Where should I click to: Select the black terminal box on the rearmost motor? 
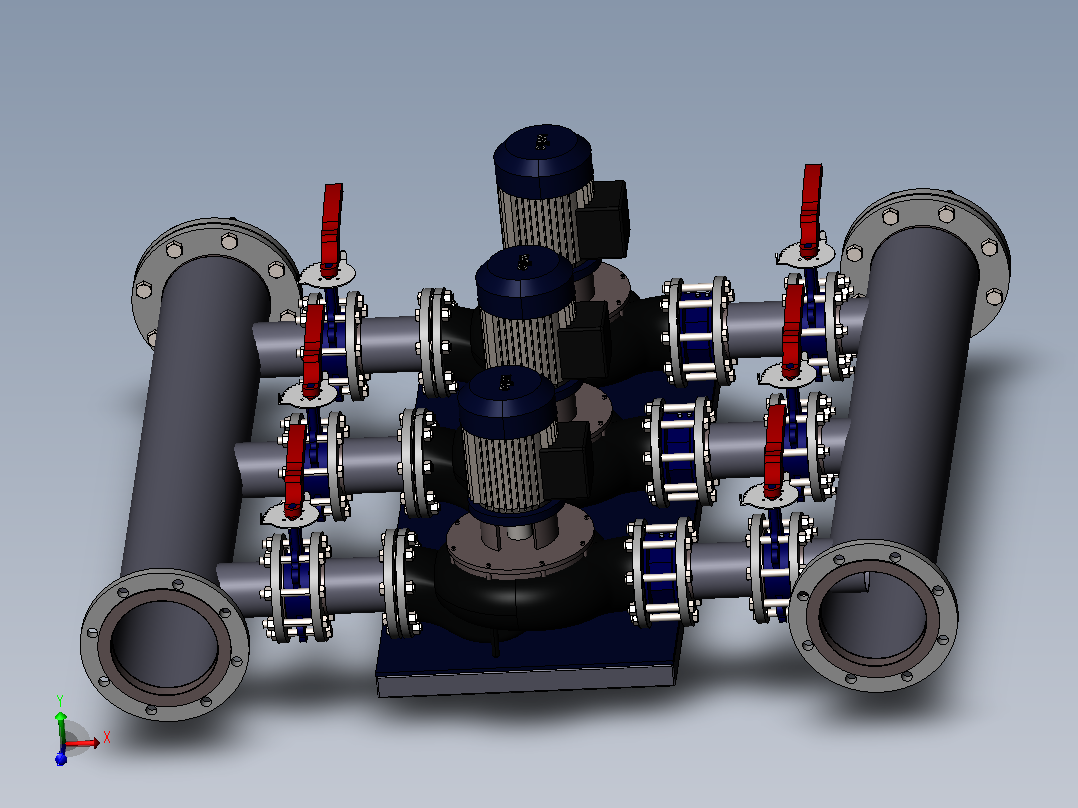602,219
